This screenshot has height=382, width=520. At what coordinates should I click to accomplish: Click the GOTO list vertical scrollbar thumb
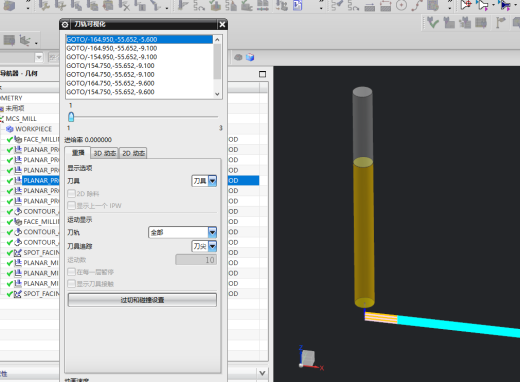[x=217, y=61]
